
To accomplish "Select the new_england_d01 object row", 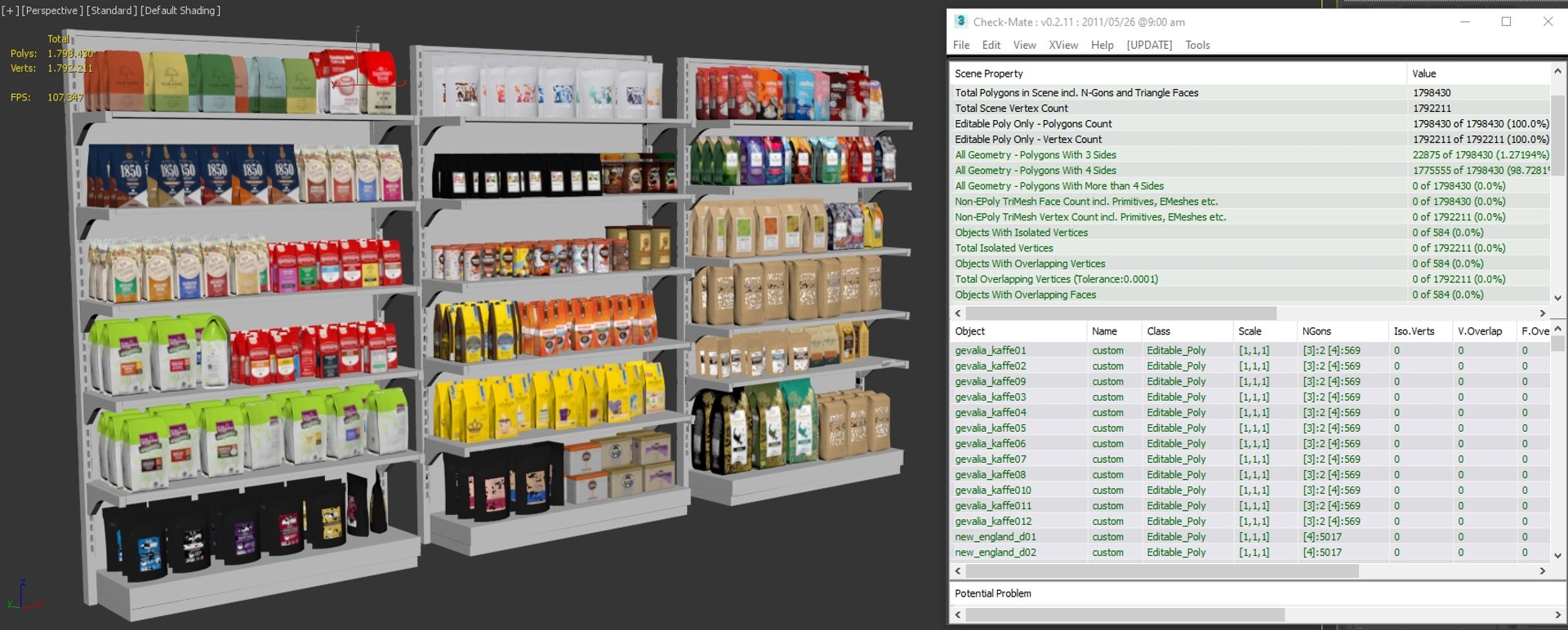I will coord(1249,537).
